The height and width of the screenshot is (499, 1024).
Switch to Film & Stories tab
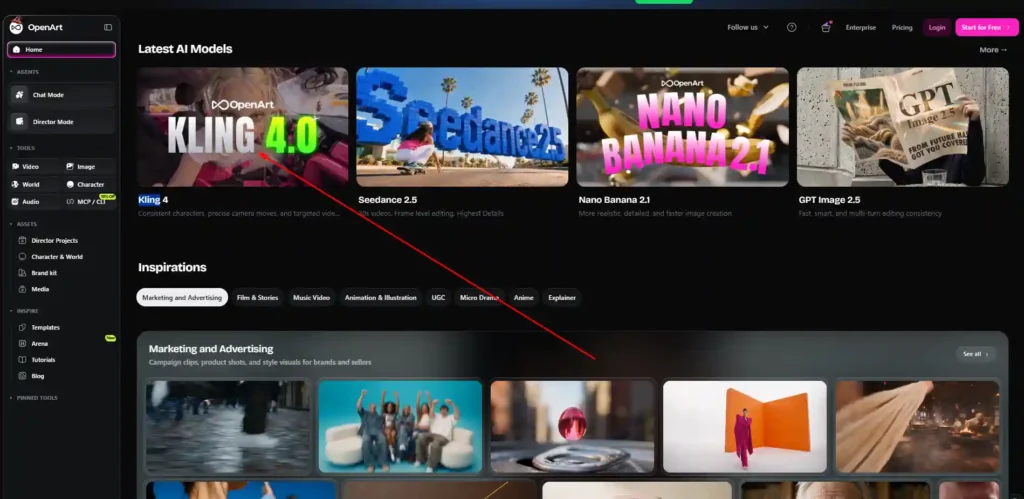257,297
